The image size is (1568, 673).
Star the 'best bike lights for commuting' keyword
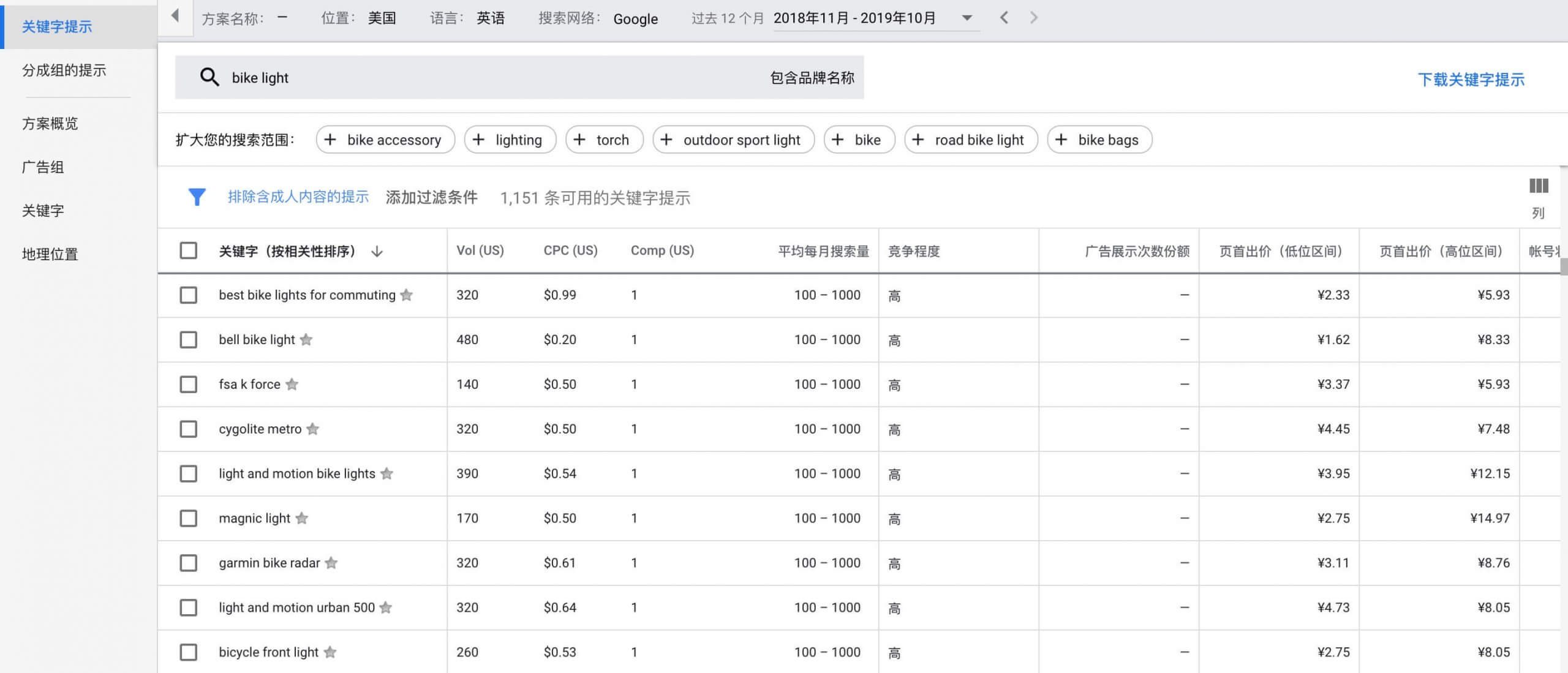[406, 295]
